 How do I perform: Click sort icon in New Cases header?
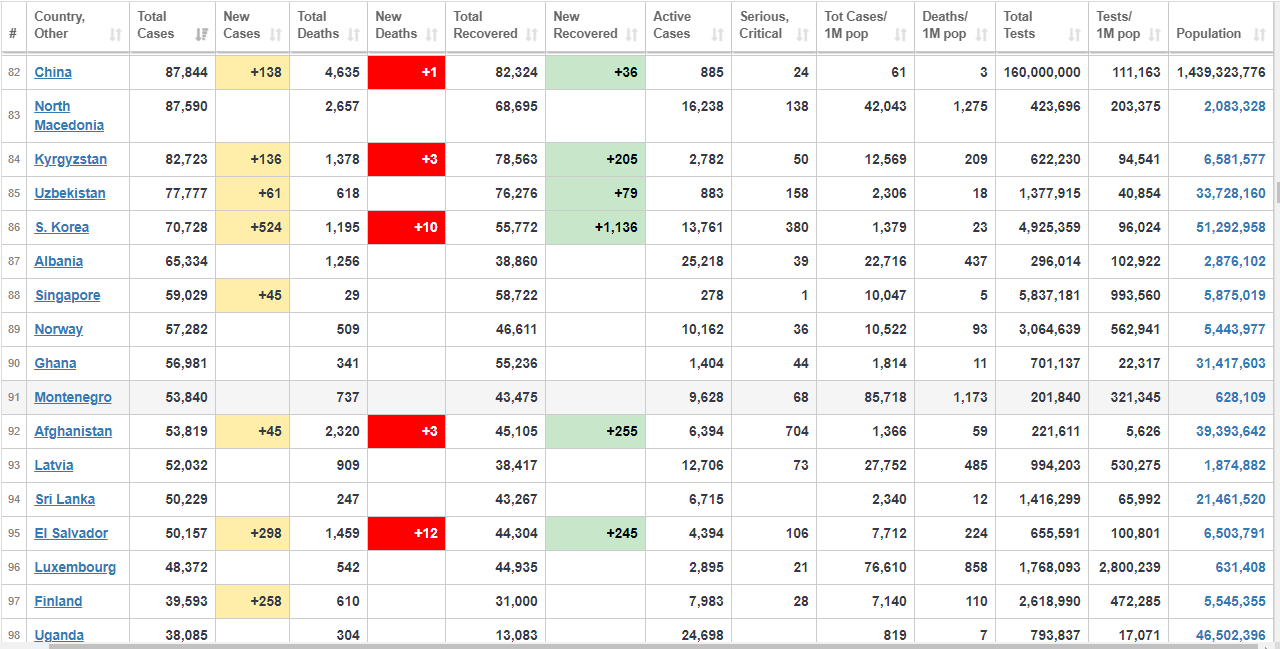click(x=276, y=35)
